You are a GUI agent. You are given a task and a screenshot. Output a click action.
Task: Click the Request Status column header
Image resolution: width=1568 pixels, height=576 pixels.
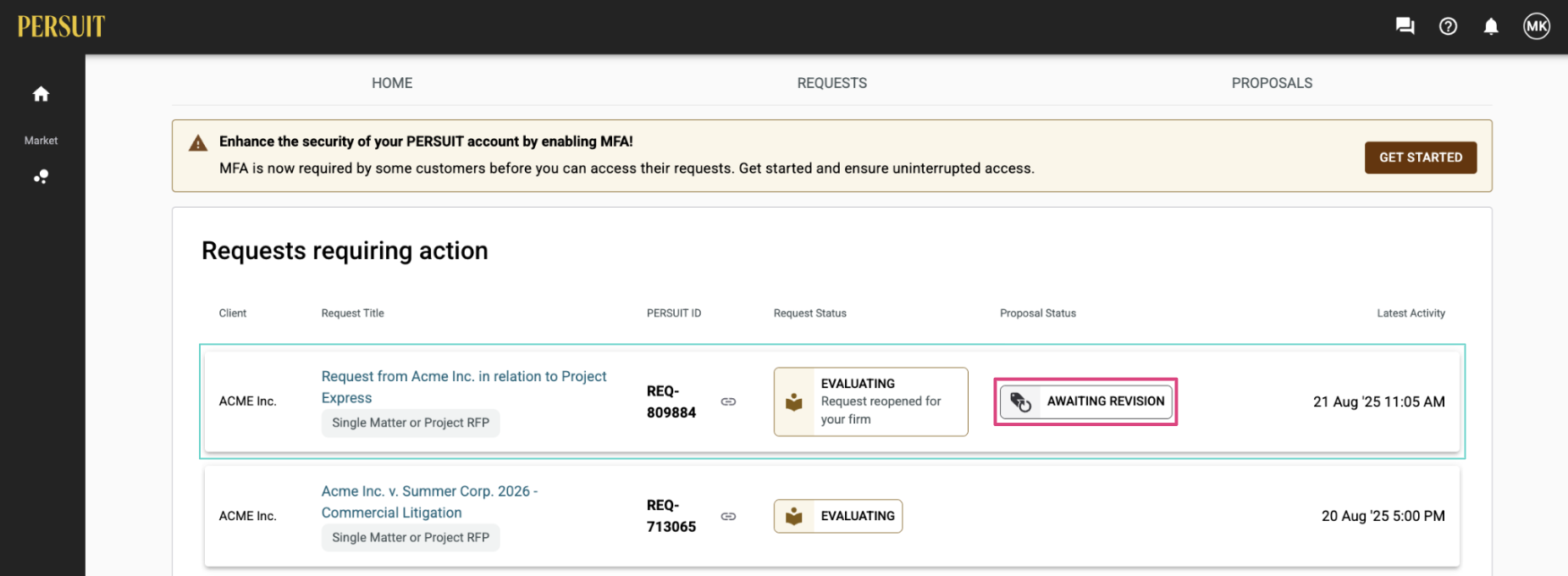coord(810,313)
